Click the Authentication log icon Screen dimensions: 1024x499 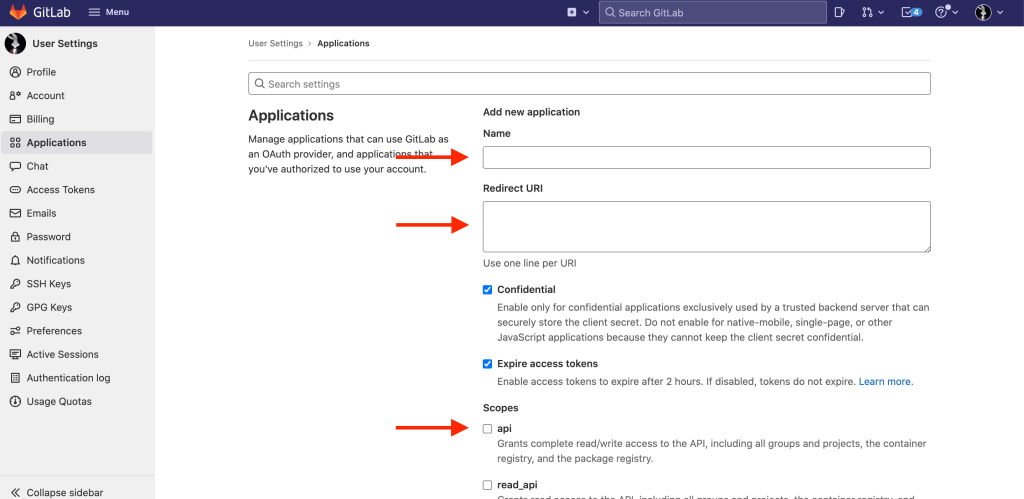point(15,378)
